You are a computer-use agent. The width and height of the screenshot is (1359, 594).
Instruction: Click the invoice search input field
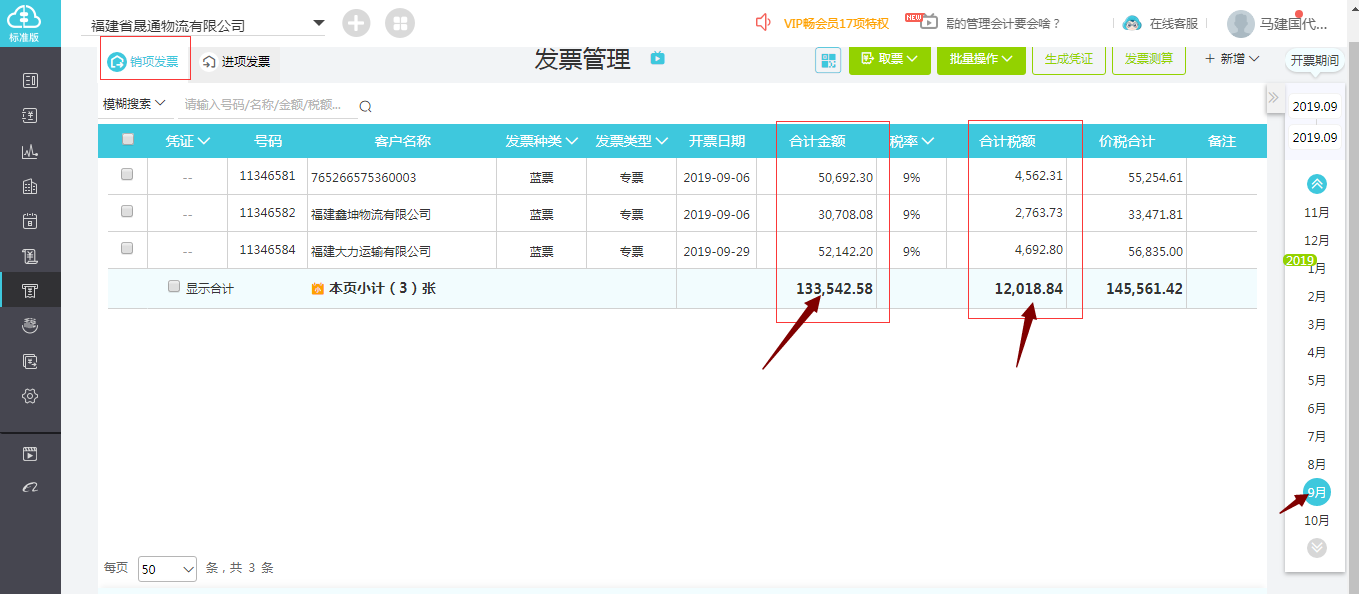pos(265,105)
